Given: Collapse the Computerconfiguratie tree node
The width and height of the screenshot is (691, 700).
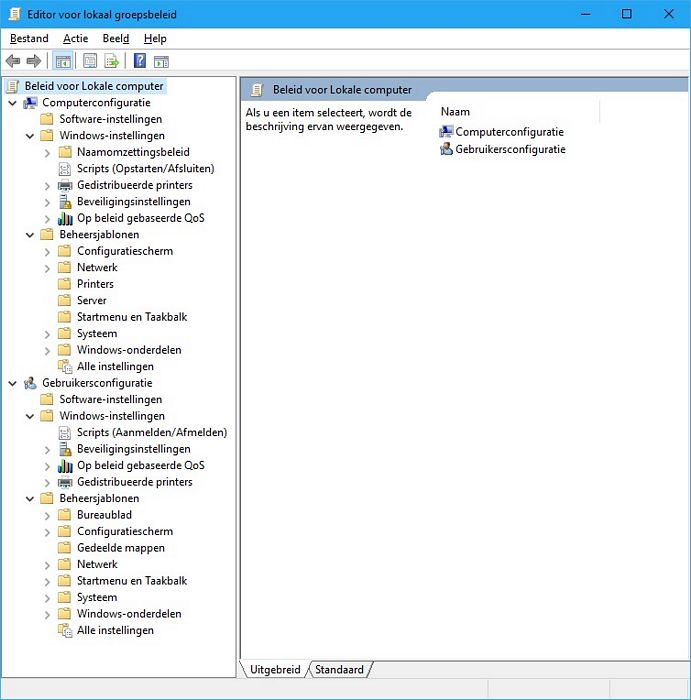Looking at the screenshot, I should point(12,103).
